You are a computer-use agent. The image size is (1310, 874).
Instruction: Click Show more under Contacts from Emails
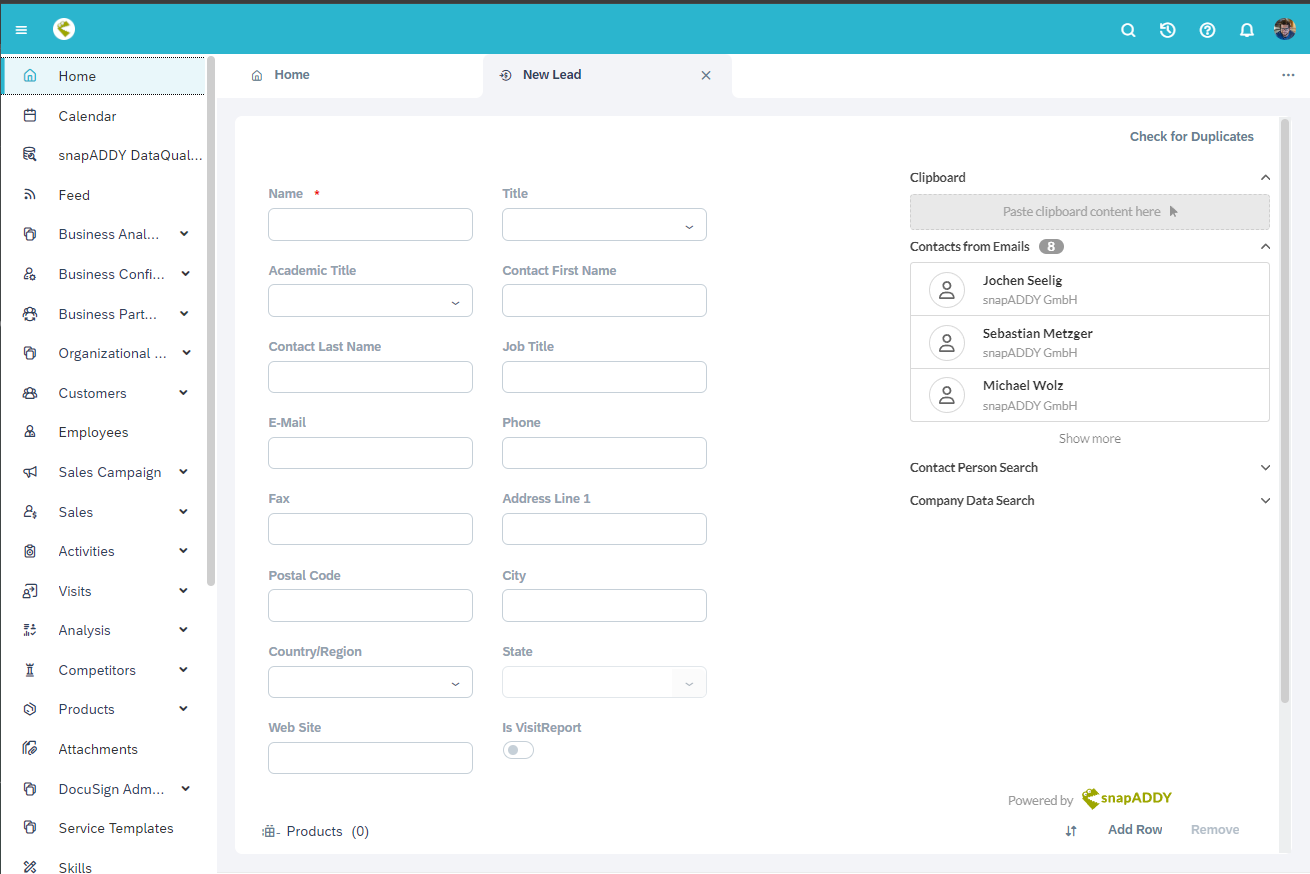pos(1089,438)
